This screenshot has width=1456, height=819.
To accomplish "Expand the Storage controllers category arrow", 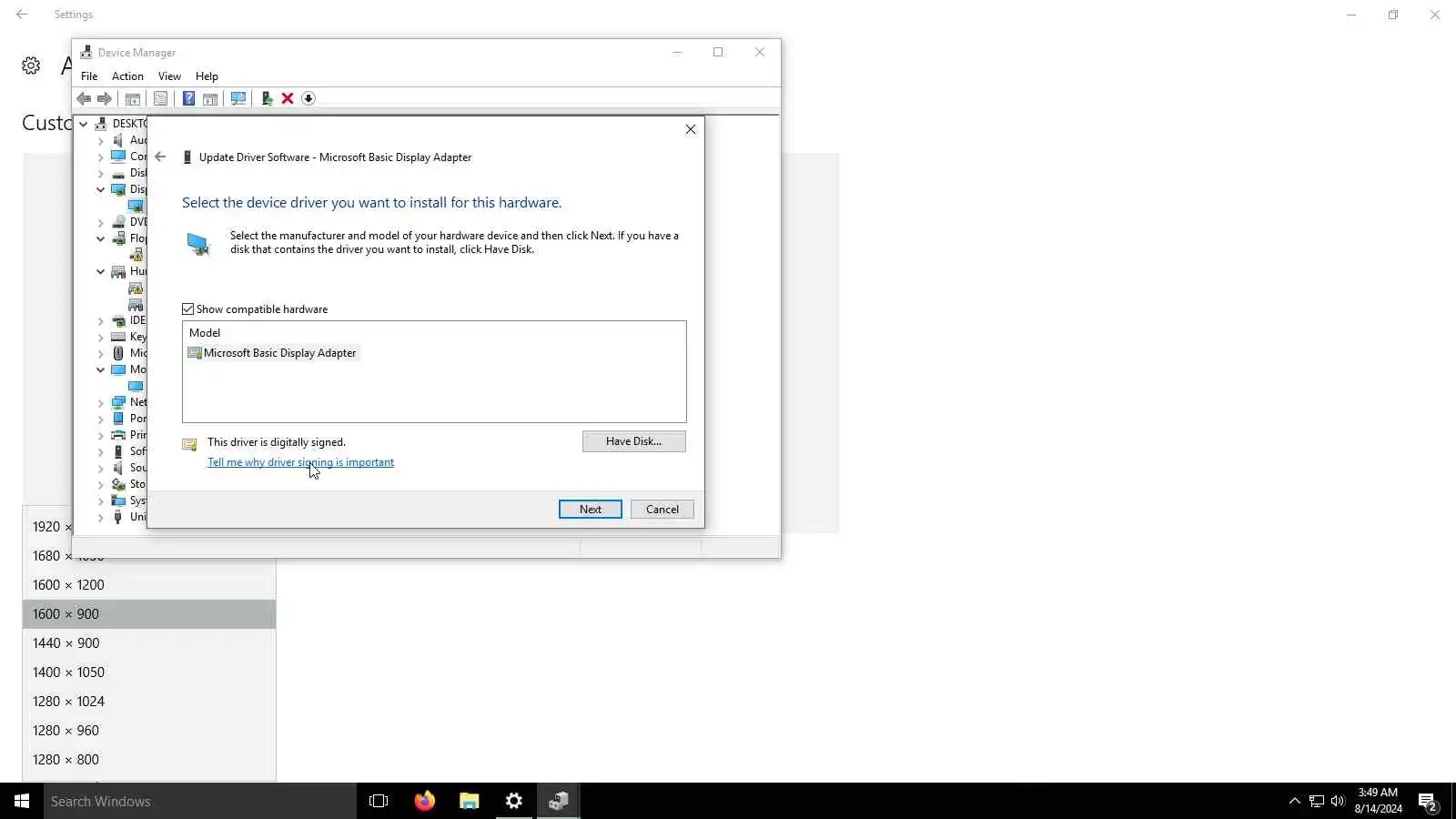I will coord(101,484).
